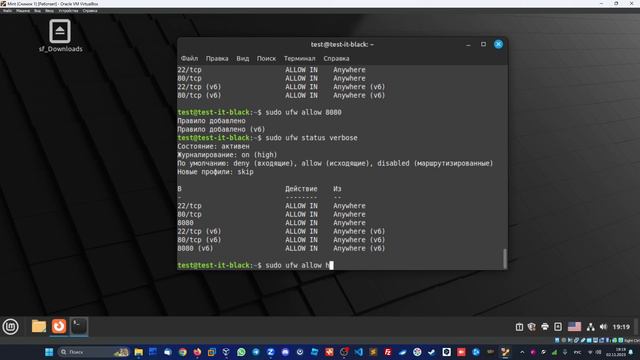This screenshot has height=360, width=640.
Task: Open the printer tray icon
Action: 545,327
